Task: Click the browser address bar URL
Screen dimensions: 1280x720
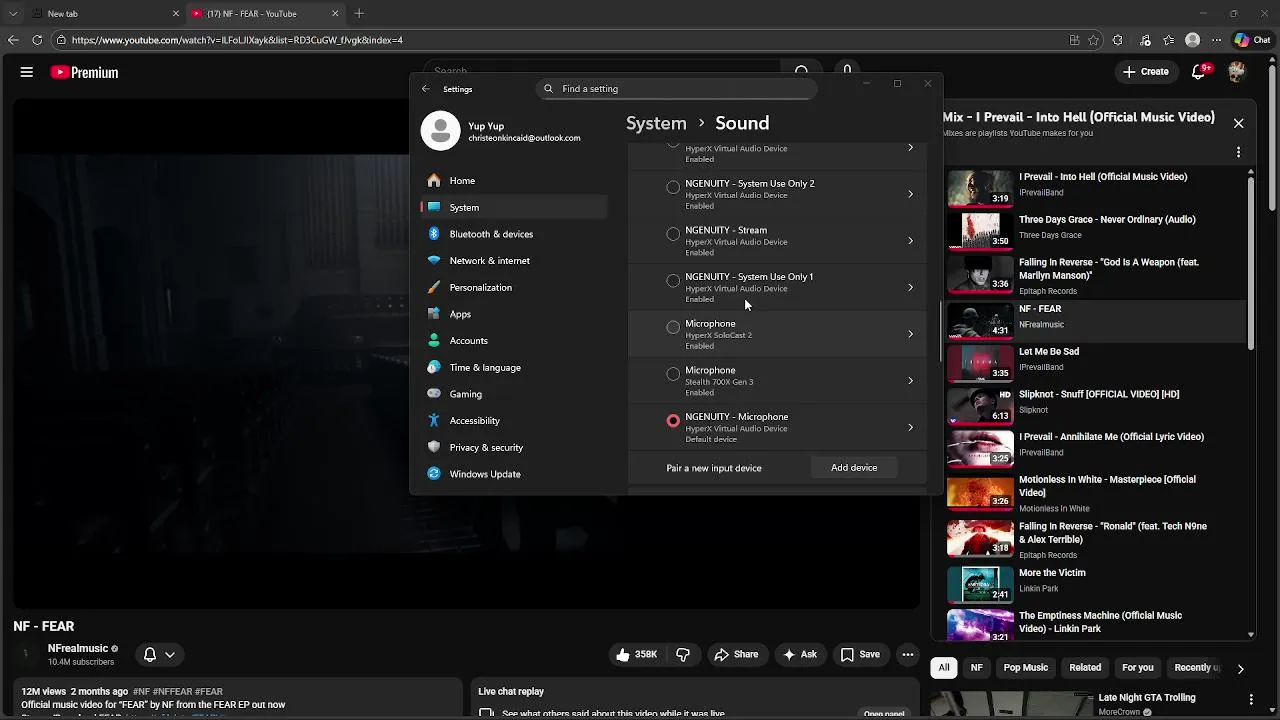Action: pos(237,40)
